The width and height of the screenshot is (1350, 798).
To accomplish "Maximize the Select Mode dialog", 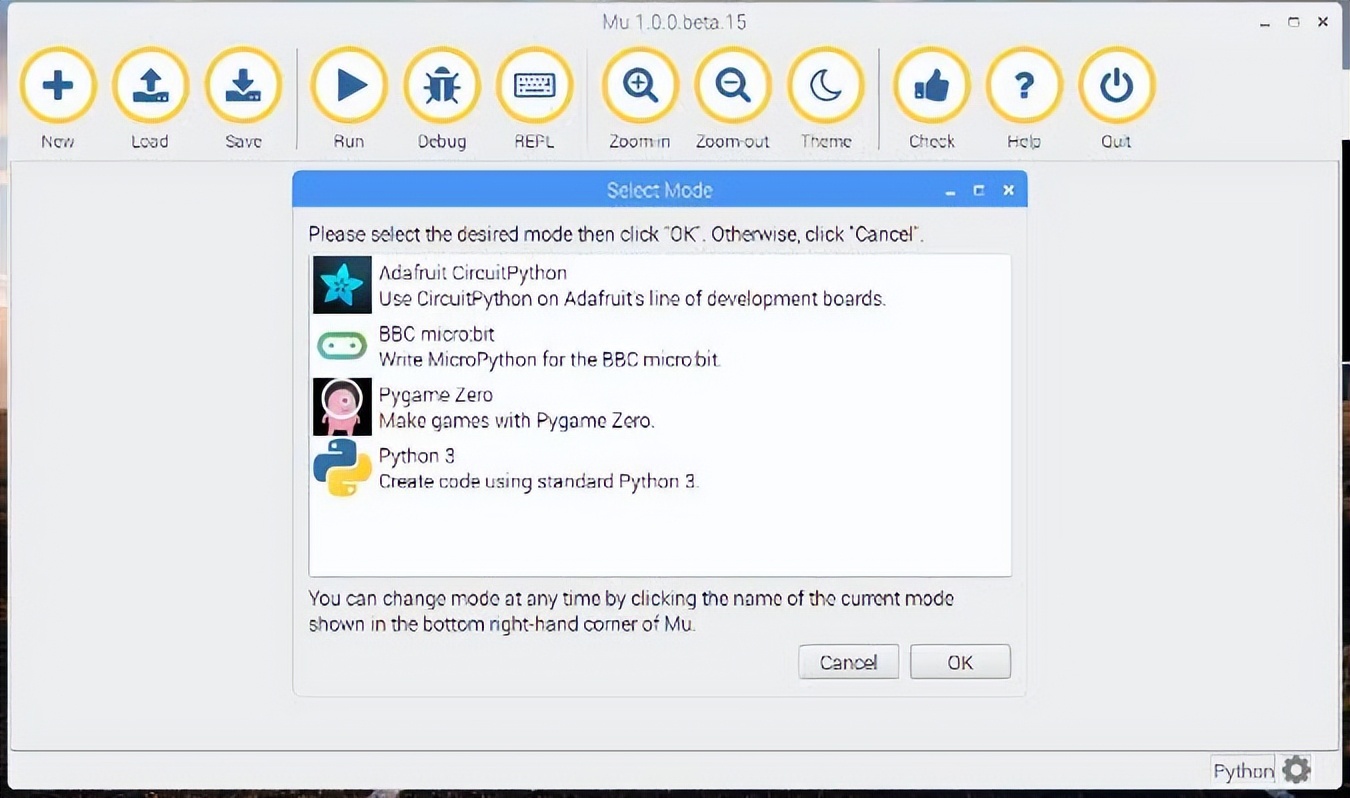I will tap(979, 190).
